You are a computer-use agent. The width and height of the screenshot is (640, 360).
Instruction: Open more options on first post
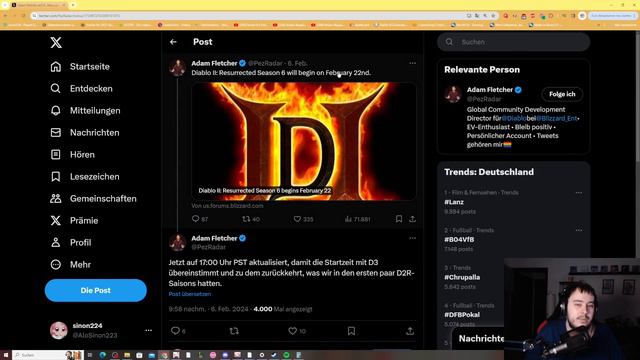pos(413,63)
